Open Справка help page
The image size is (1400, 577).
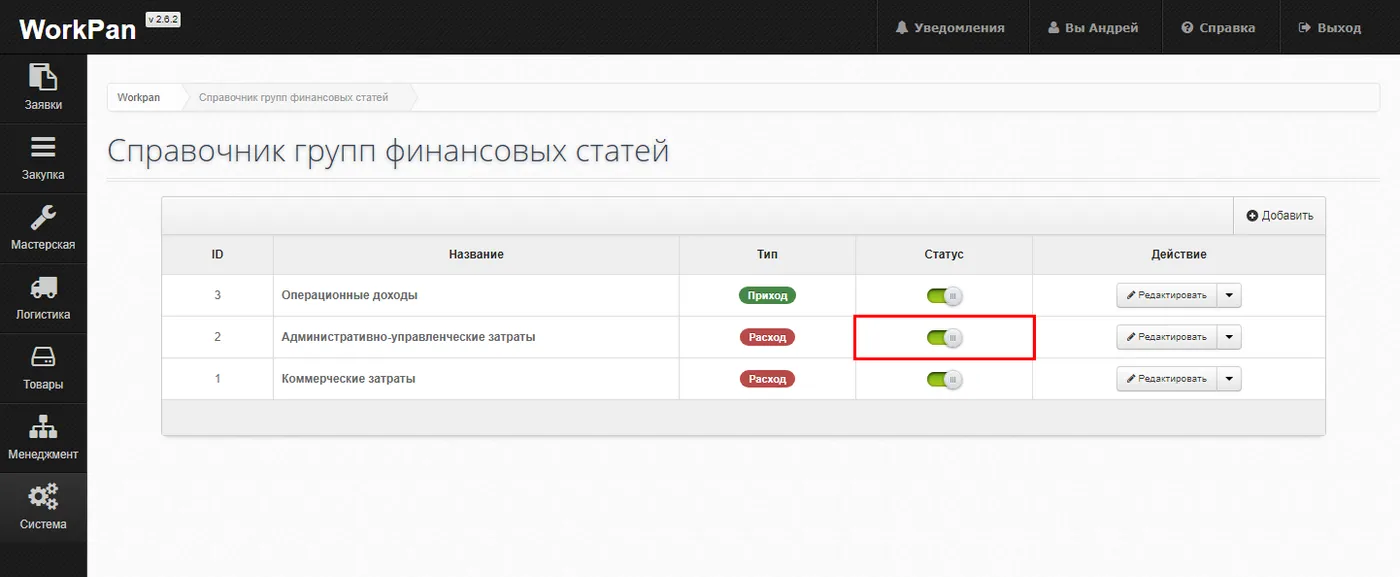coord(1219,27)
